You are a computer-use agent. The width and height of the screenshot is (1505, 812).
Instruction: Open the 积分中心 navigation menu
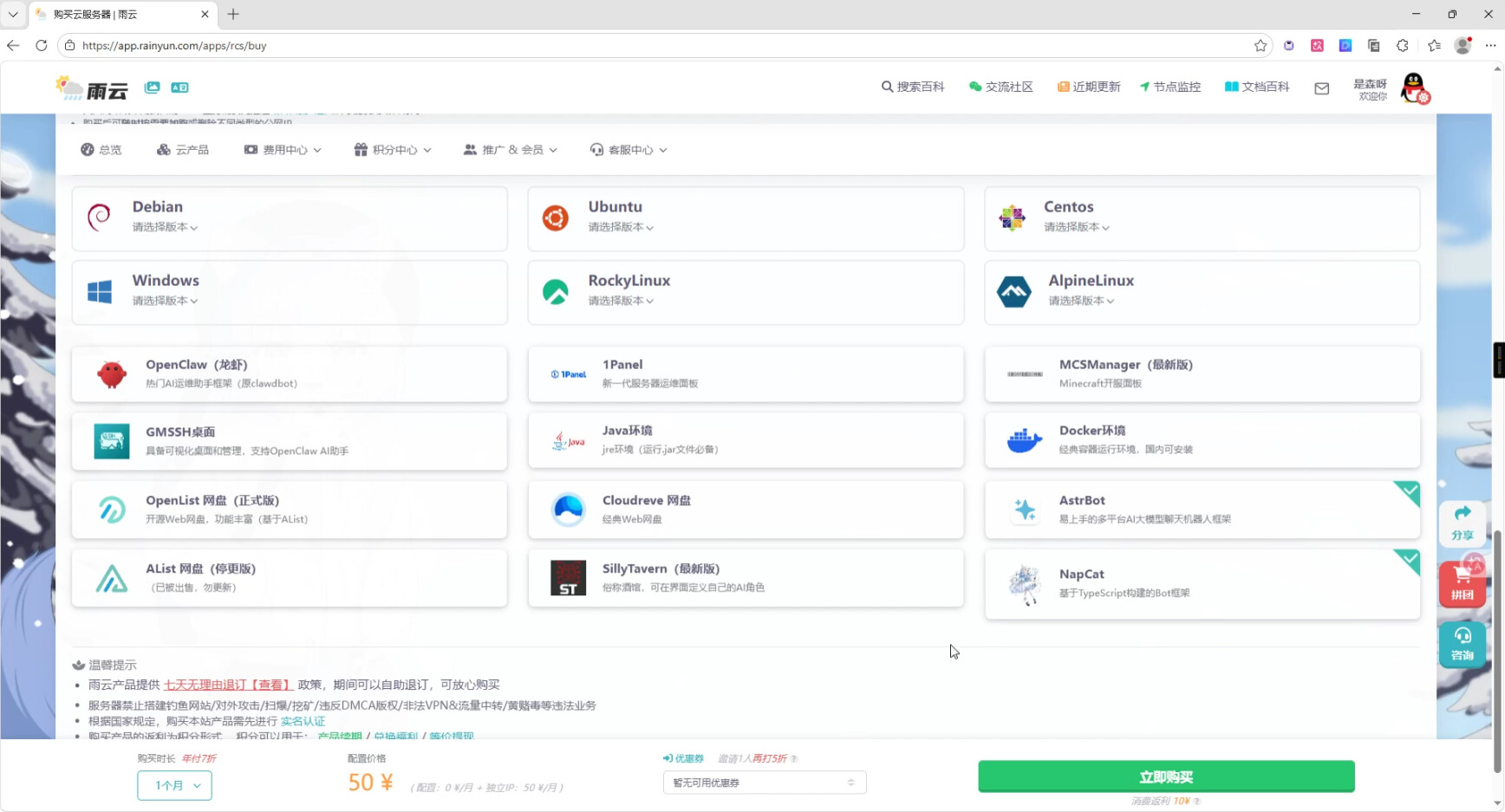click(x=393, y=150)
